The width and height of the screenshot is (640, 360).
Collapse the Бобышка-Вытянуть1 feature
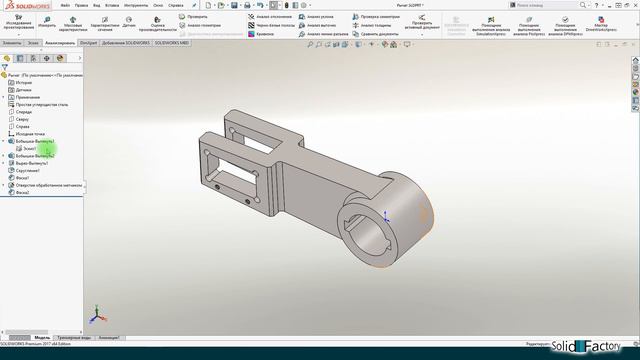(x=4, y=141)
